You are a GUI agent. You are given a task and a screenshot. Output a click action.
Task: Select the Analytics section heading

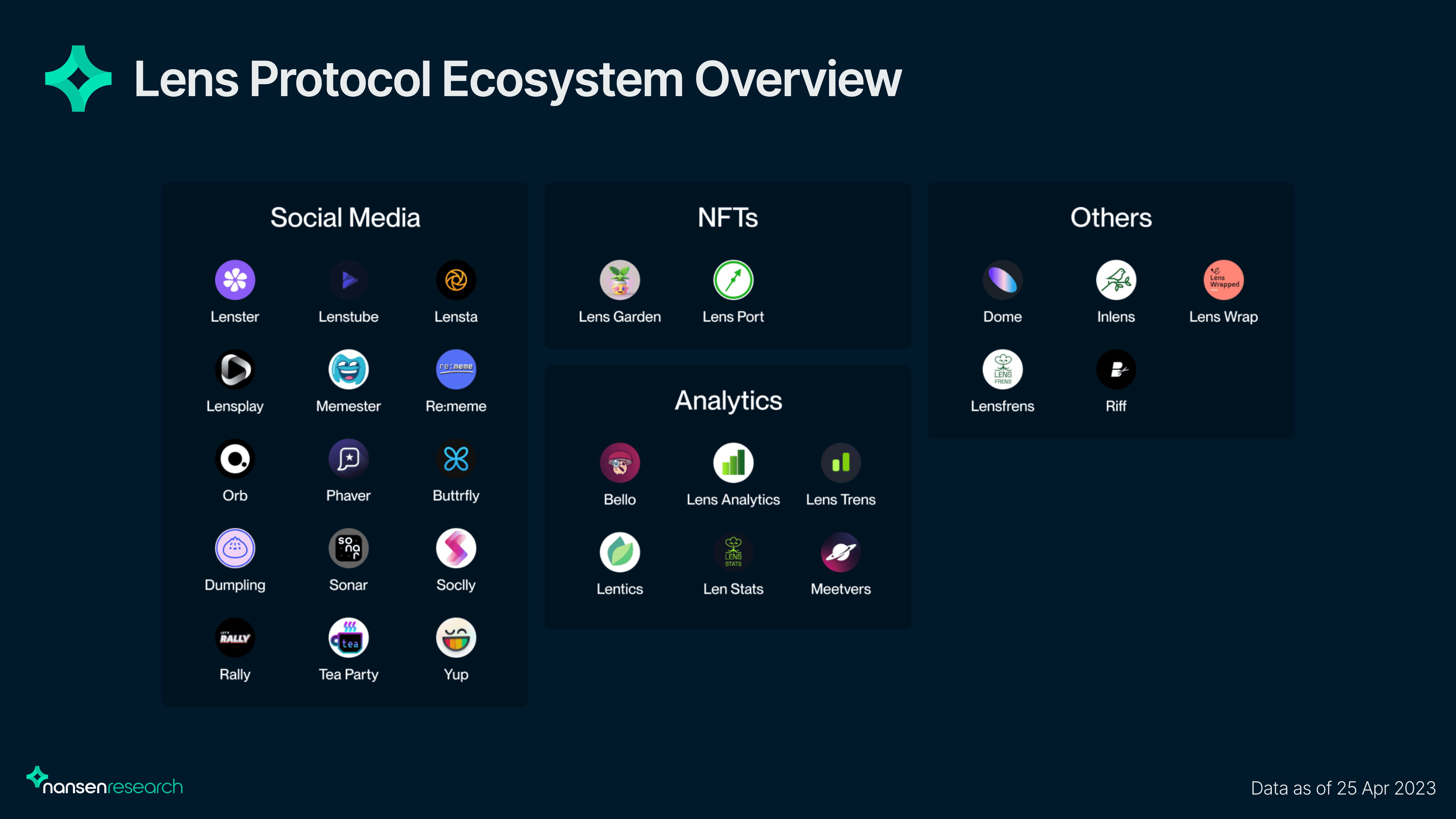[x=728, y=401]
